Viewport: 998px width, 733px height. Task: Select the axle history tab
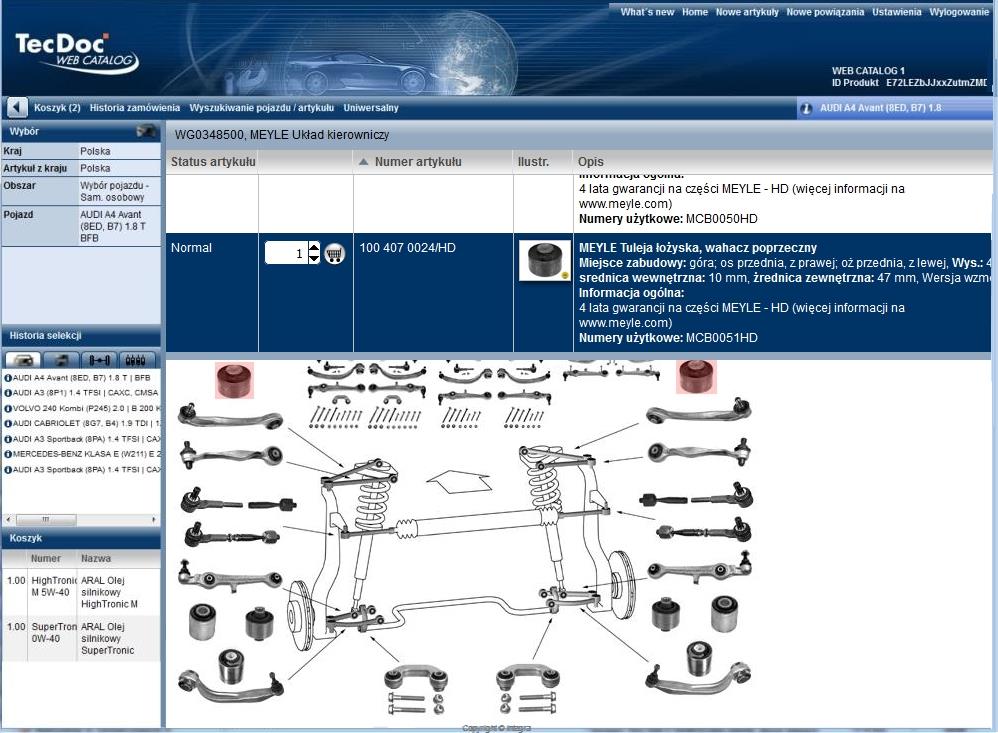(100, 360)
